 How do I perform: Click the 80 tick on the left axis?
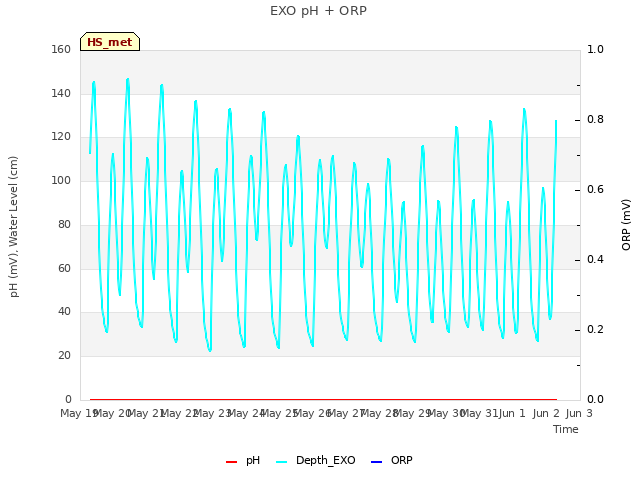click(64, 224)
